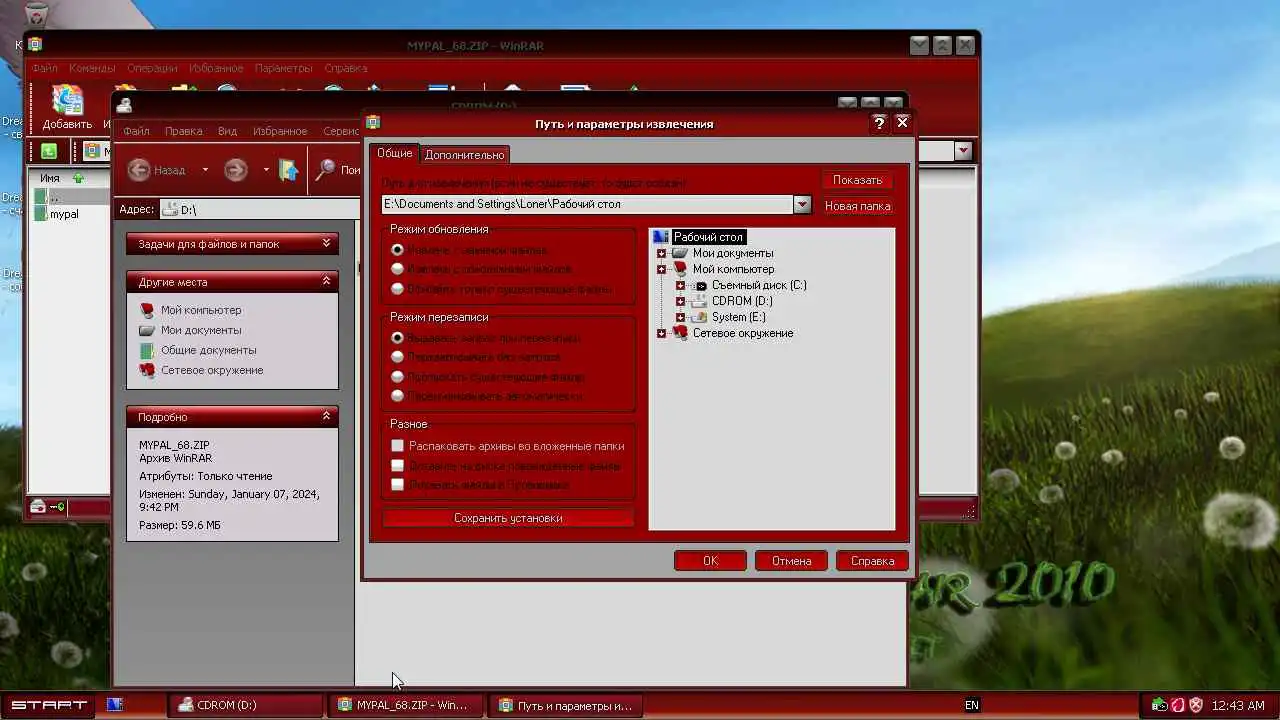
Task: Select Сетевое окружение in the folder tree
Action: (x=743, y=333)
